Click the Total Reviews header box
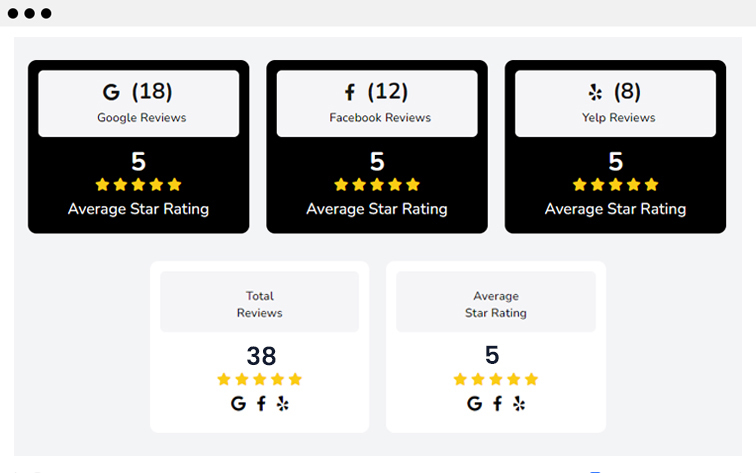756x473 pixels. click(x=259, y=302)
